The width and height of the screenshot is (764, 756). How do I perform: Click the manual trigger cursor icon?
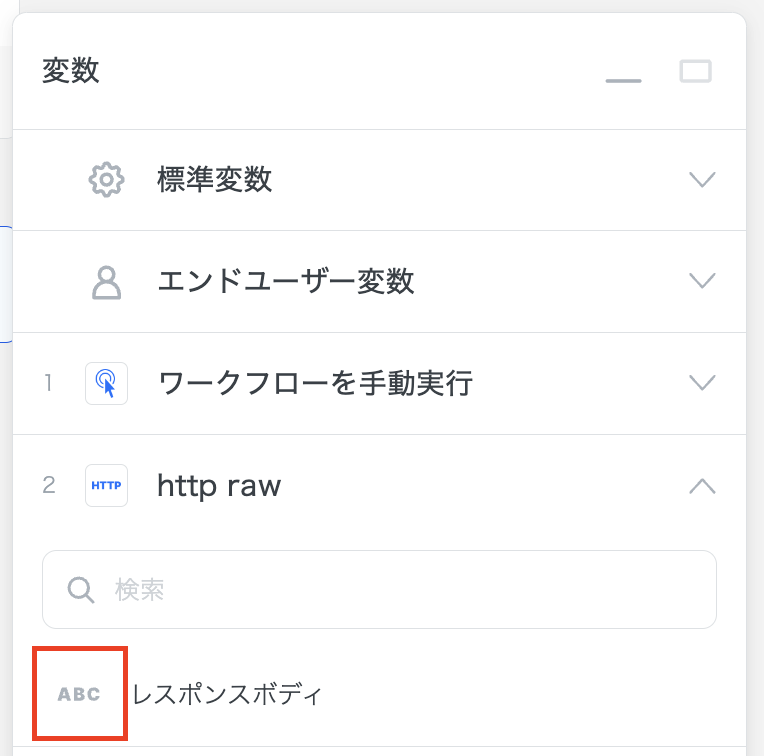tap(106, 383)
